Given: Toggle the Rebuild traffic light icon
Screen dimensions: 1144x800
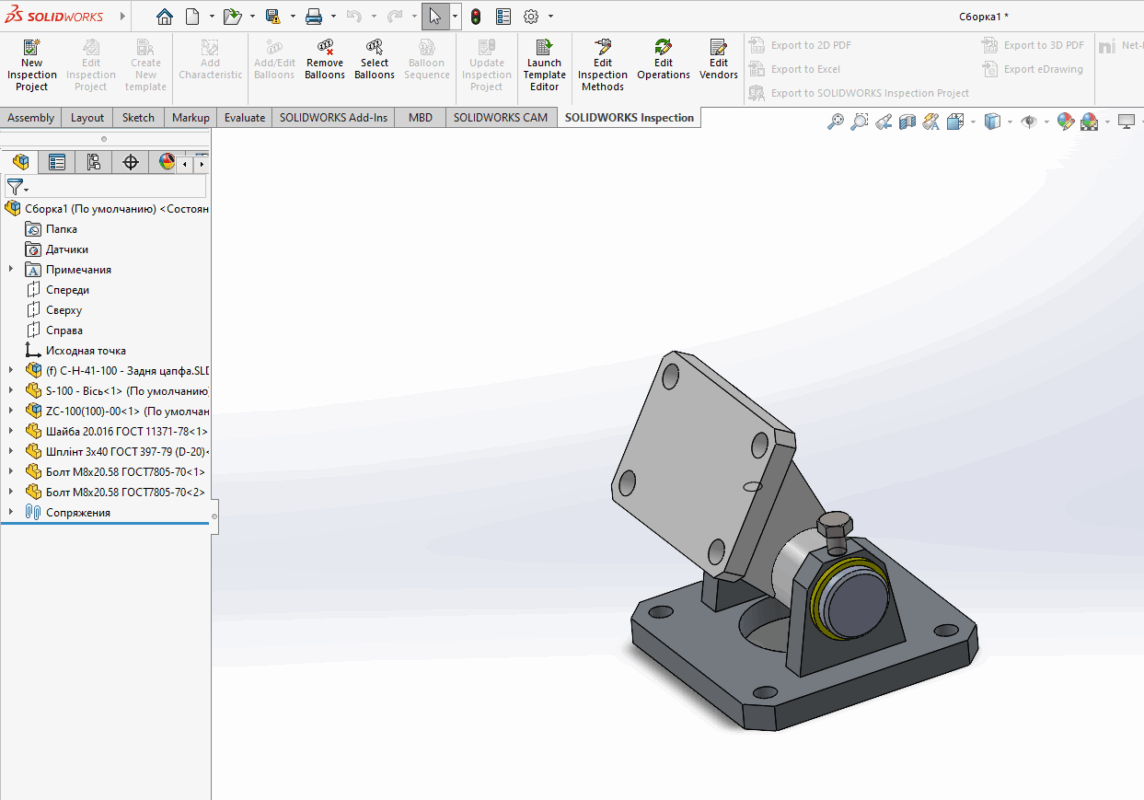Looking at the screenshot, I should click(x=475, y=16).
